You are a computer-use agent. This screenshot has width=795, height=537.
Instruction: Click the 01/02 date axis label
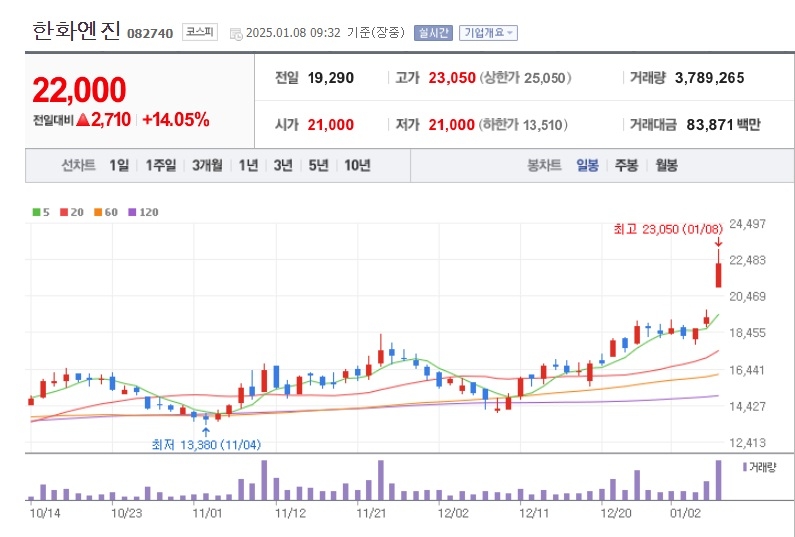click(x=685, y=513)
